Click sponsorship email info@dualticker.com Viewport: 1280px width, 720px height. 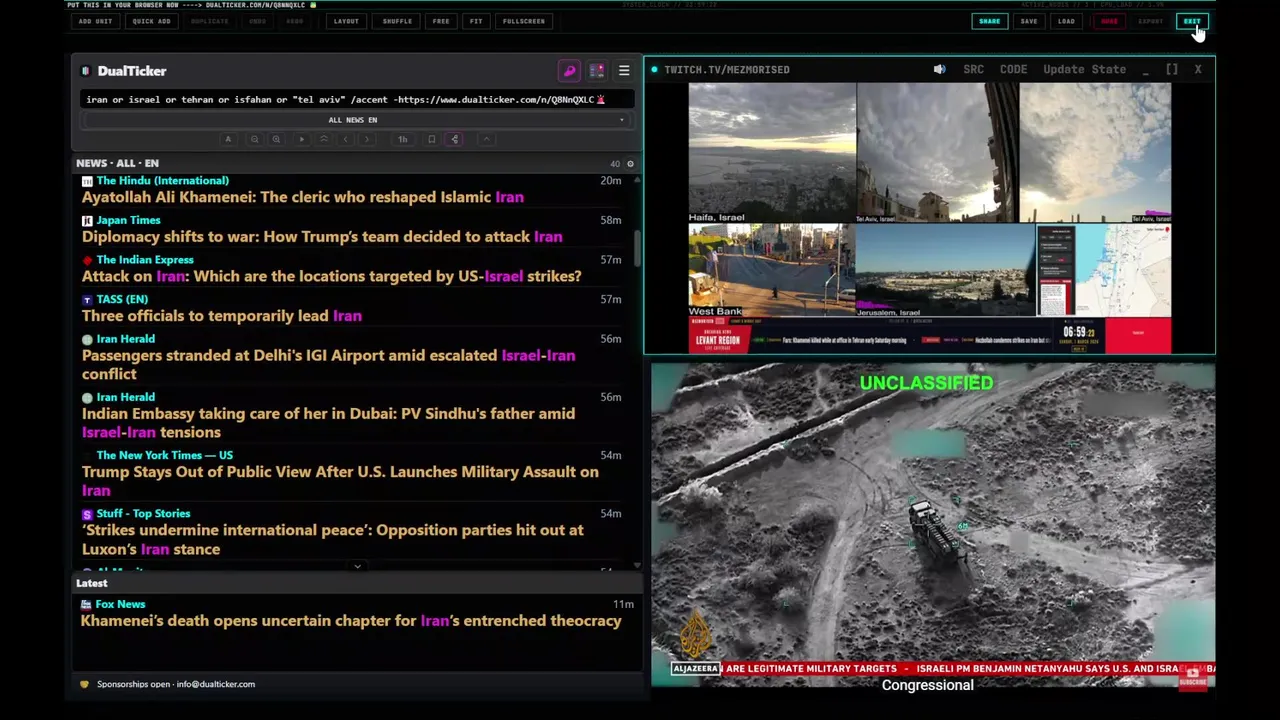pyautogui.click(x=216, y=684)
